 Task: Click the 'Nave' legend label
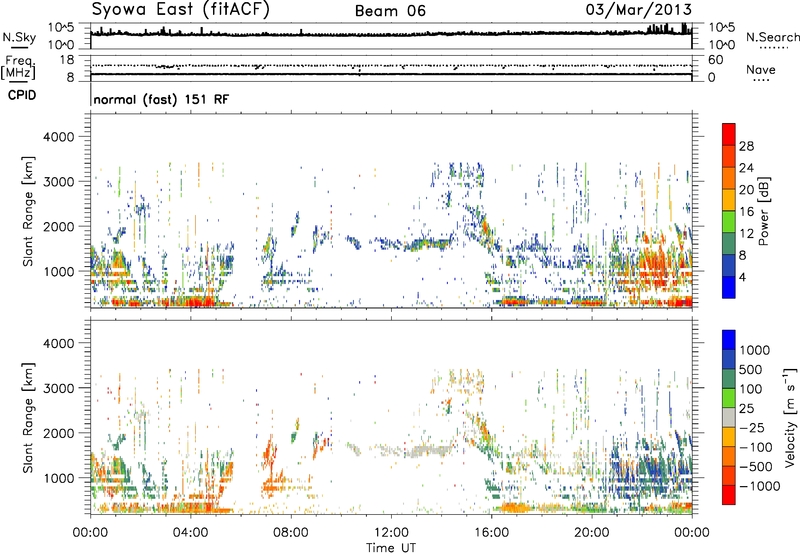pos(761,69)
